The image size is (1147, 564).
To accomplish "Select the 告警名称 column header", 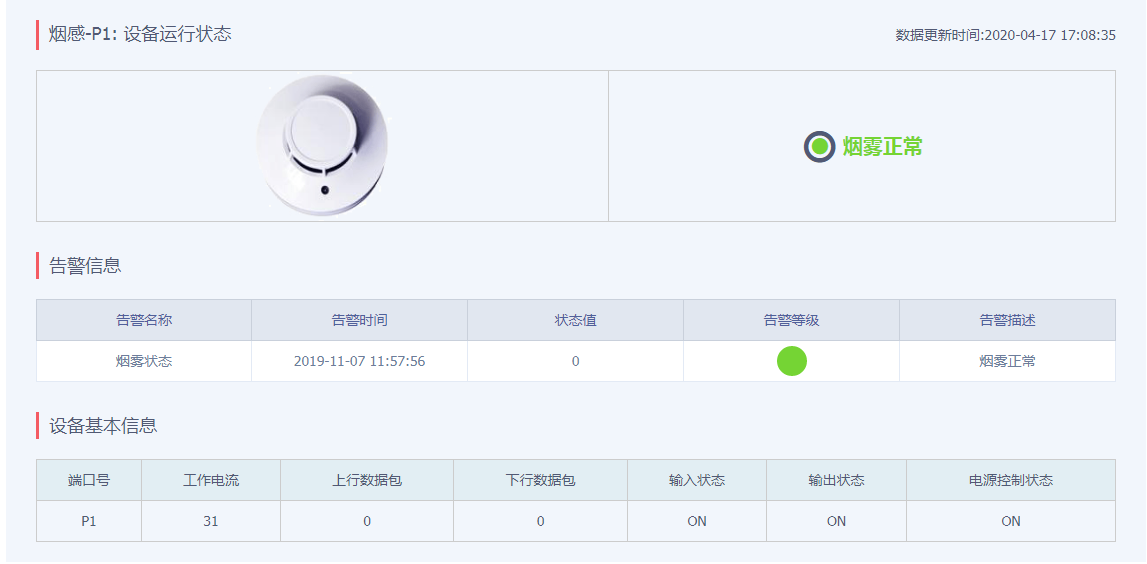I will [x=144, y=320].
